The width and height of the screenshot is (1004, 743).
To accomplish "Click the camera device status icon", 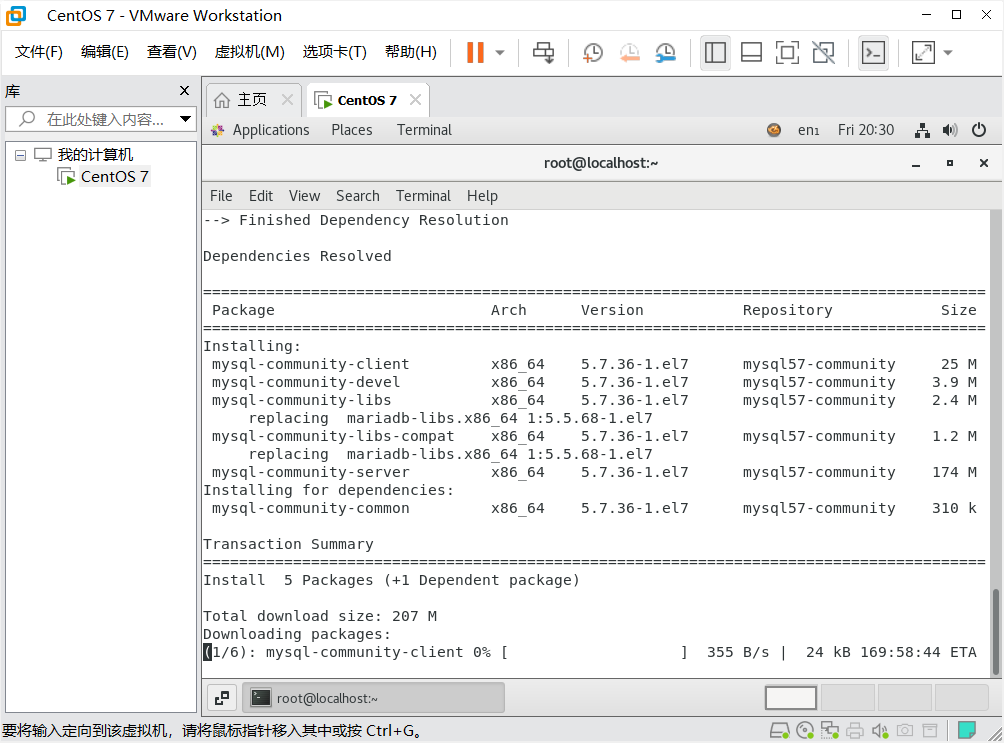I will (x=905, y=730).
